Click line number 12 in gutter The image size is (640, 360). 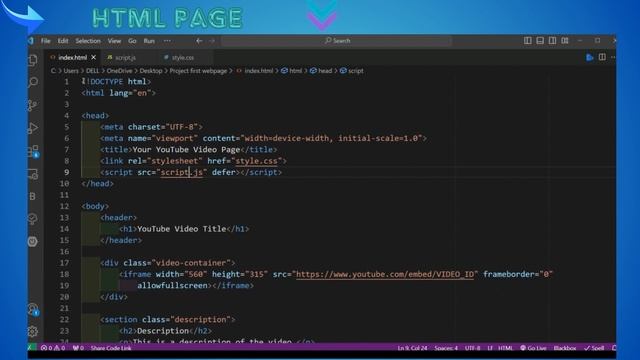click(x=64, y=206)
